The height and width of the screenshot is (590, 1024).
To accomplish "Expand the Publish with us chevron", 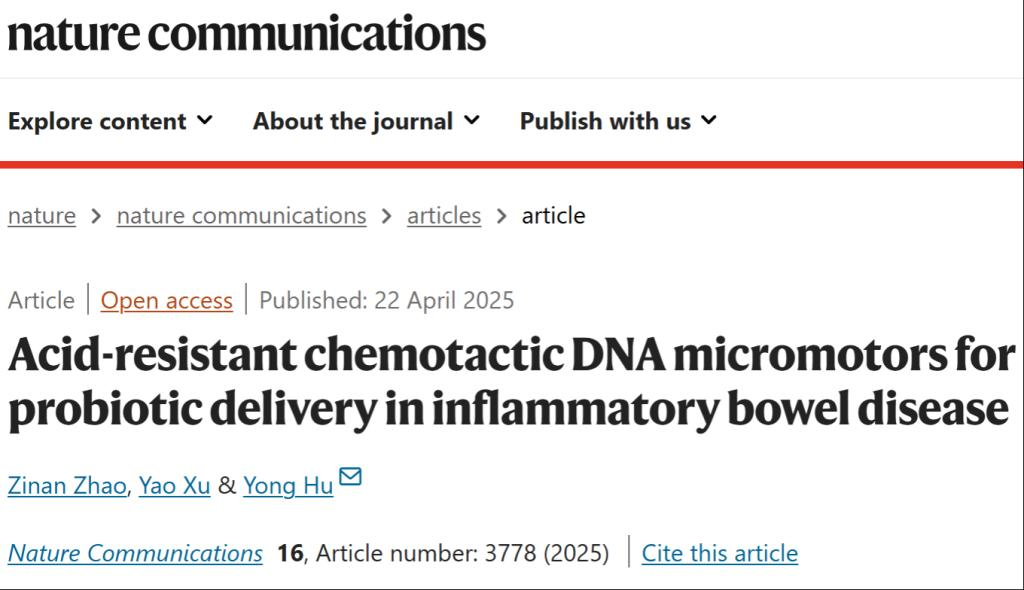I will [x=709, y=121].
